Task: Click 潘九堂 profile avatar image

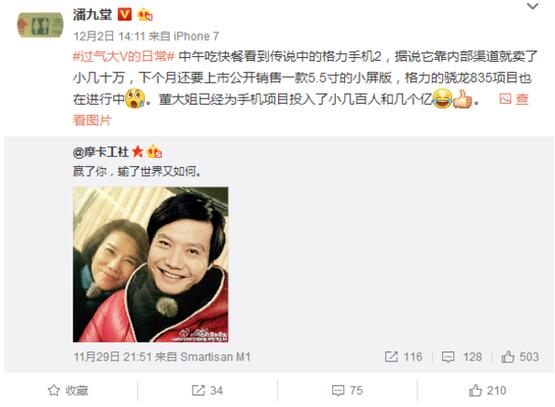Action: [40, 25]
